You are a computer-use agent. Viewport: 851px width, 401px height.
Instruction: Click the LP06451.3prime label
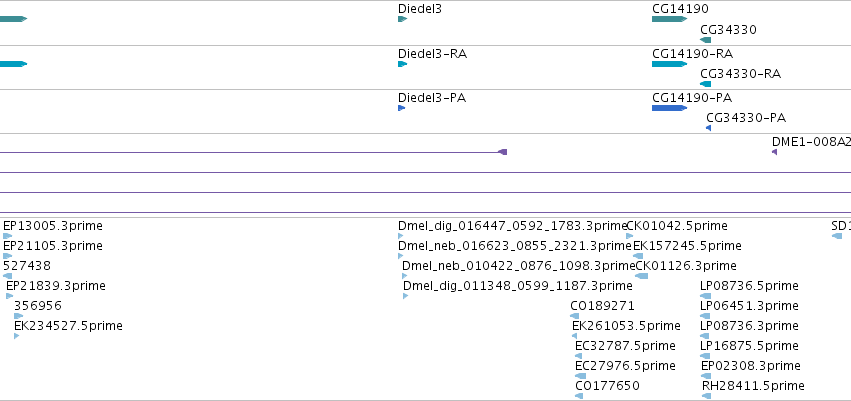pos(750,306)
